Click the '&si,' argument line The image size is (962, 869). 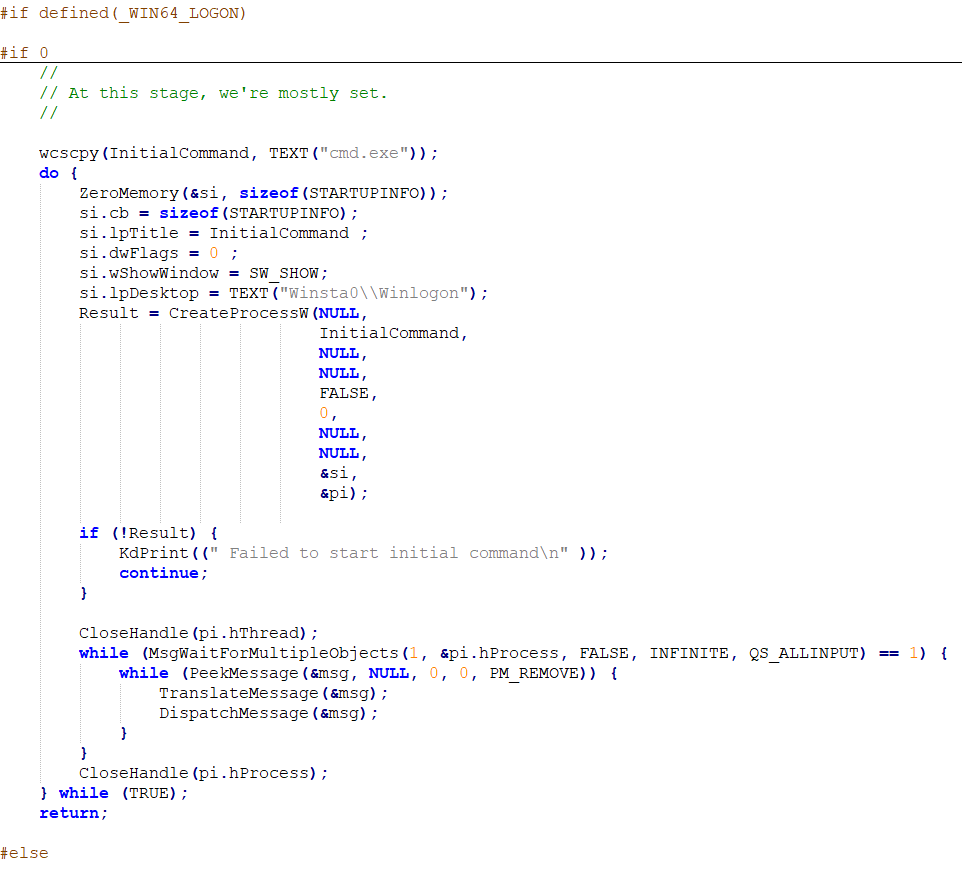[x=338, y=473]
